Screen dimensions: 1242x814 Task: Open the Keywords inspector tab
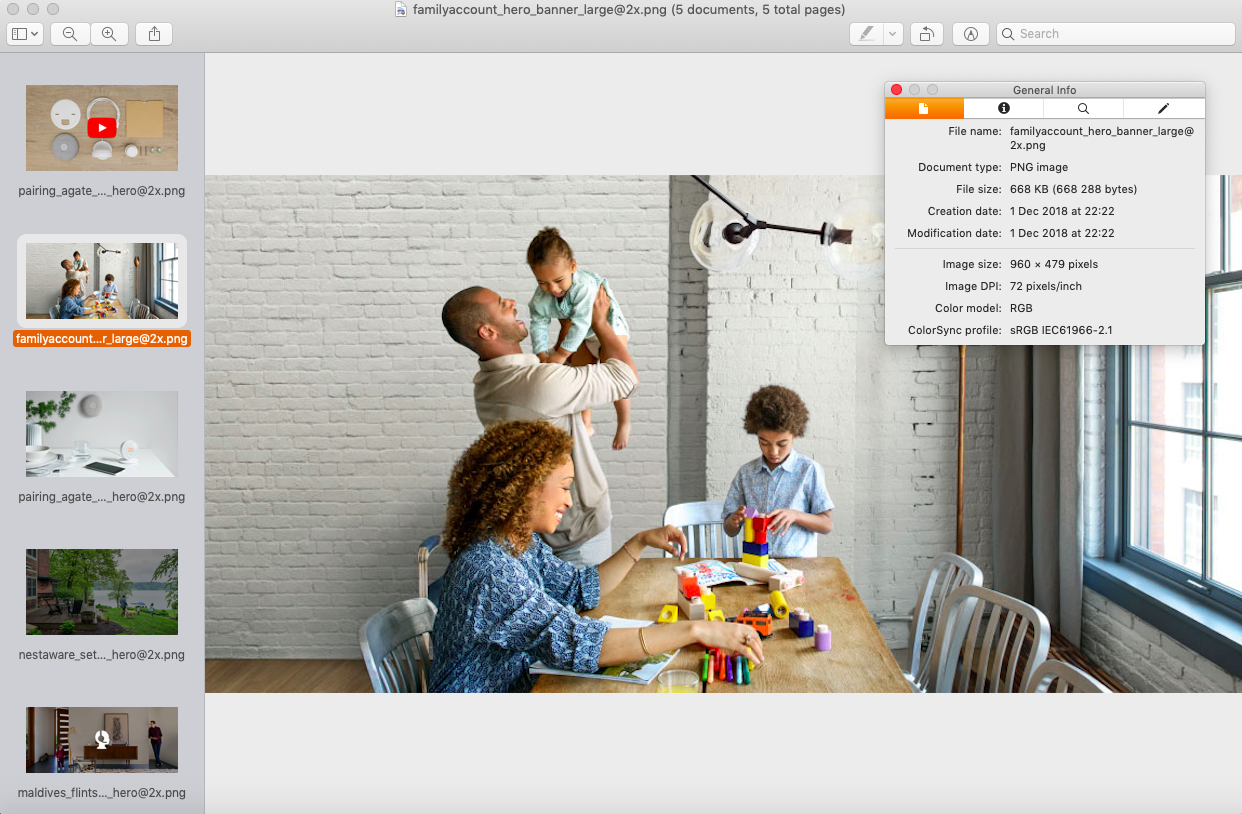tap(1084, 108)
